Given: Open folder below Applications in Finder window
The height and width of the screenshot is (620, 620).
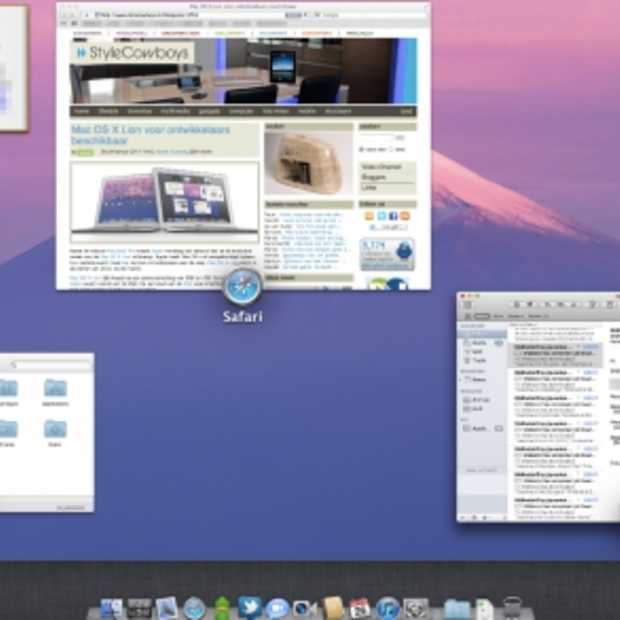Looking at the screenshot, I should pyautogui.click(x=55, y=433).
